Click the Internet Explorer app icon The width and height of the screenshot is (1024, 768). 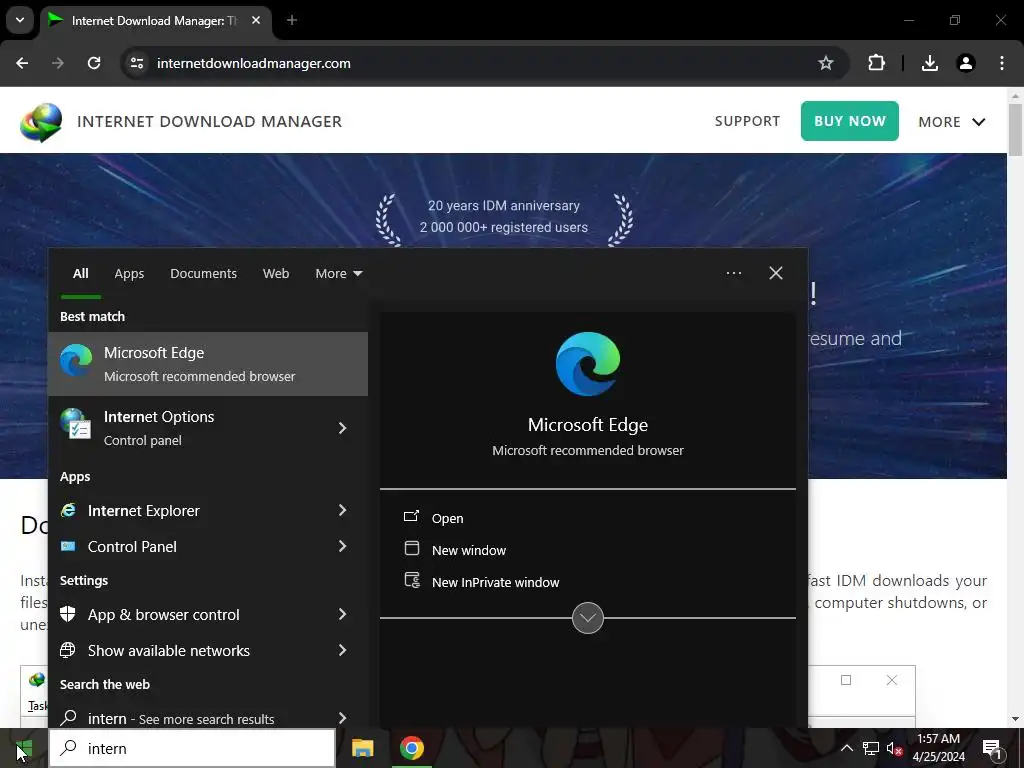point(69,511)
